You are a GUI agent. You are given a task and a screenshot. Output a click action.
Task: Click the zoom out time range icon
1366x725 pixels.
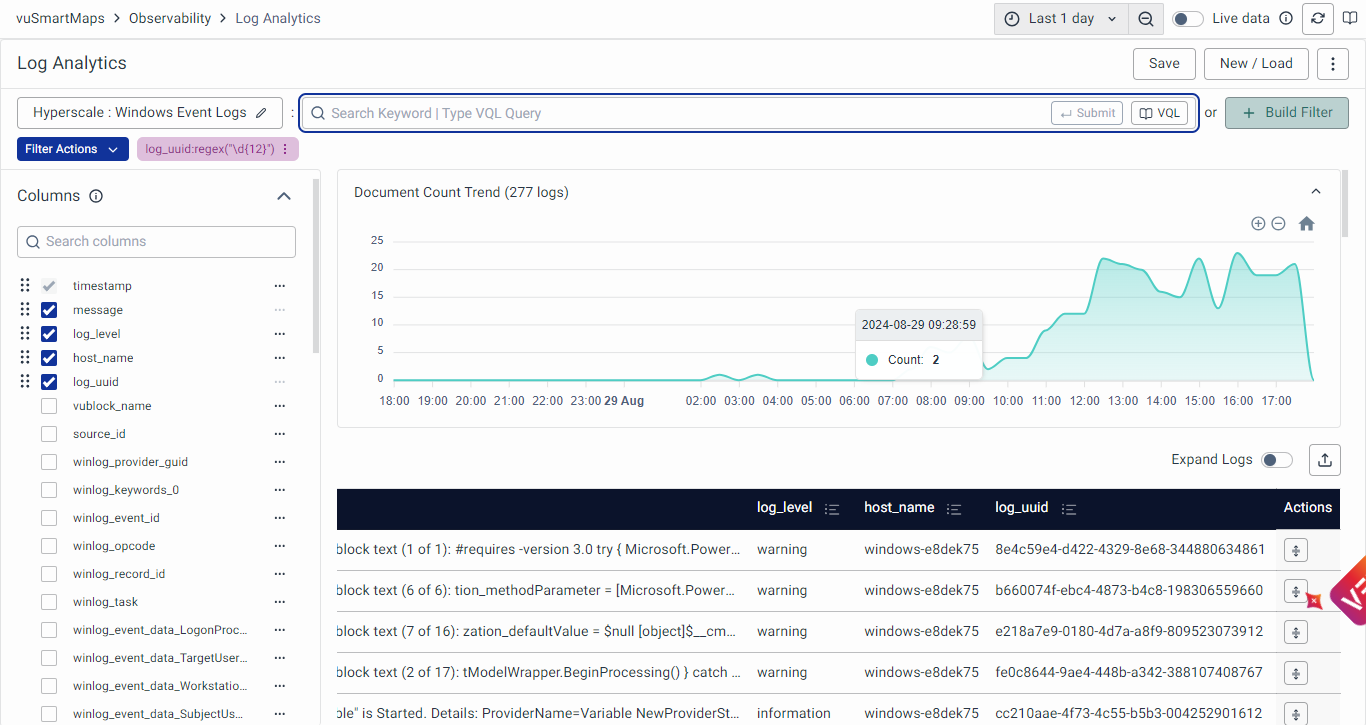1146,19
